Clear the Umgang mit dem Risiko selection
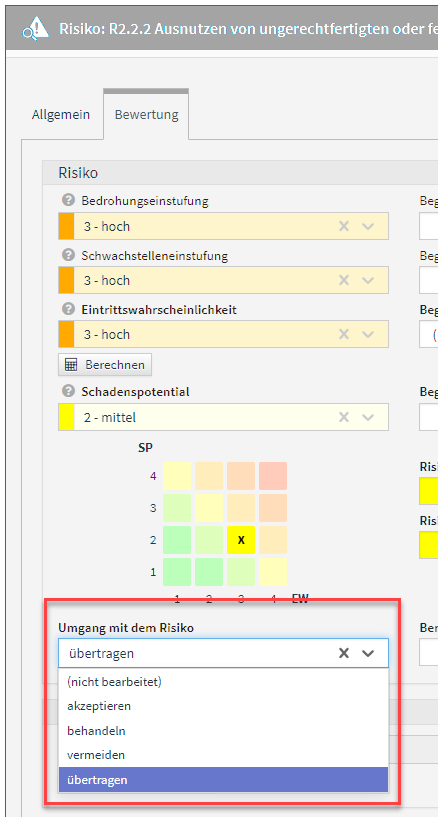This screenshot has width=438, height=817. [344, 653]
